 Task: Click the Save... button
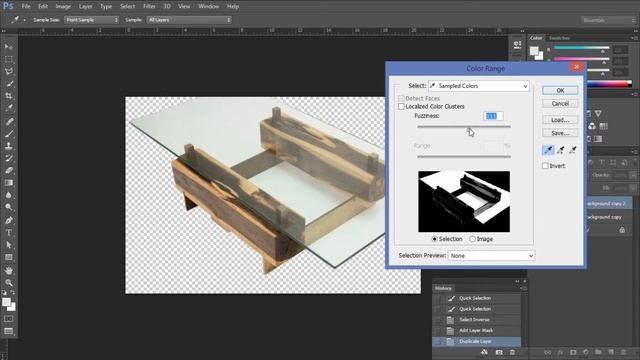click(x=560, y=133)
